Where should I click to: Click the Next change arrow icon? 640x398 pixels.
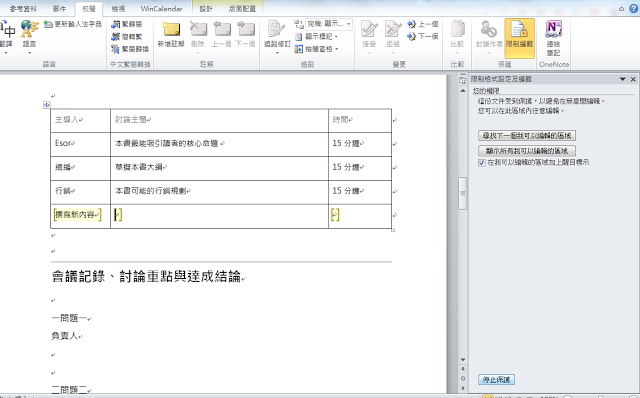click(x=411, y=37)
